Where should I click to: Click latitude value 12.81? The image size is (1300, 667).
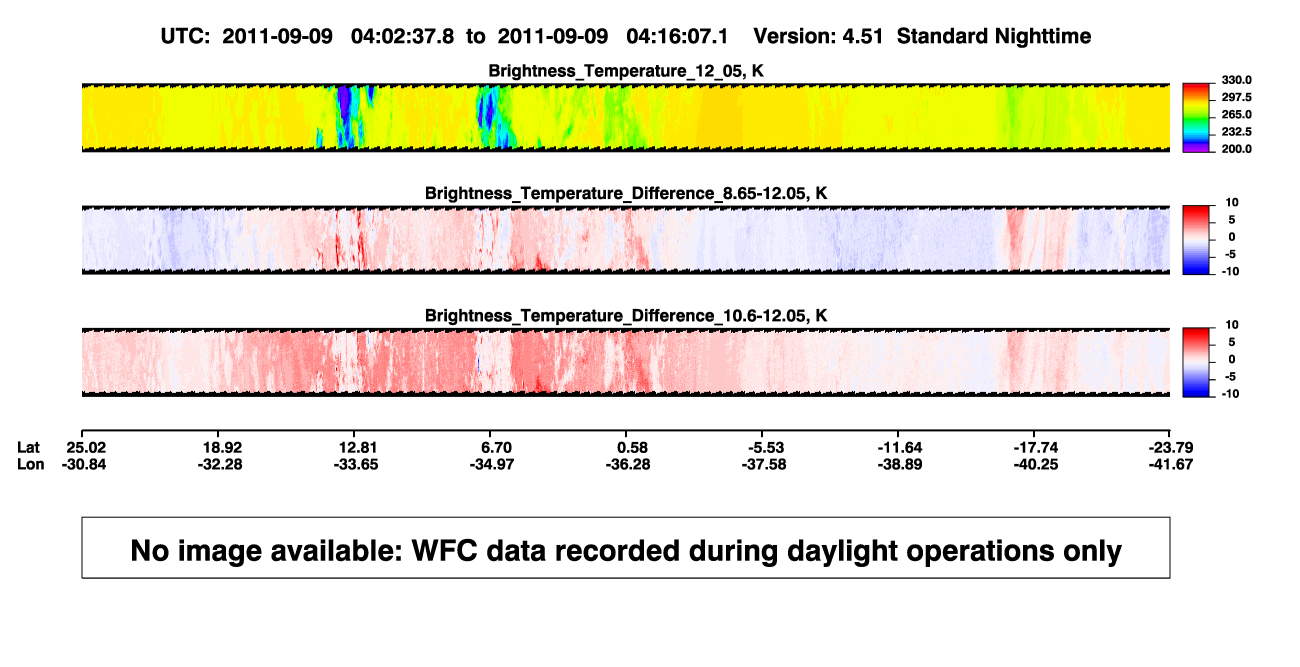[x=358, y=446]
